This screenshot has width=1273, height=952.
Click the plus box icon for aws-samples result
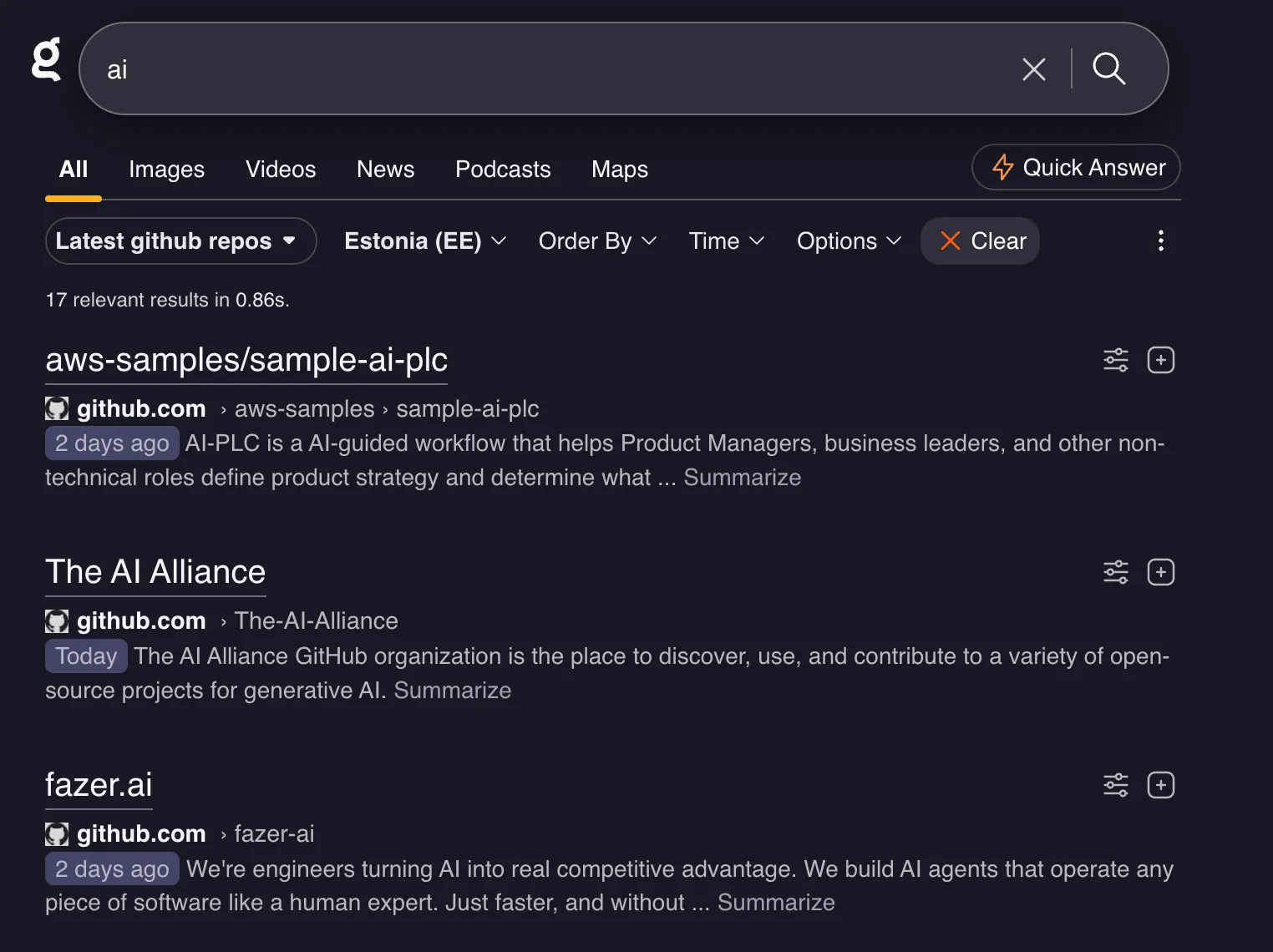(x=1161, y=360)
